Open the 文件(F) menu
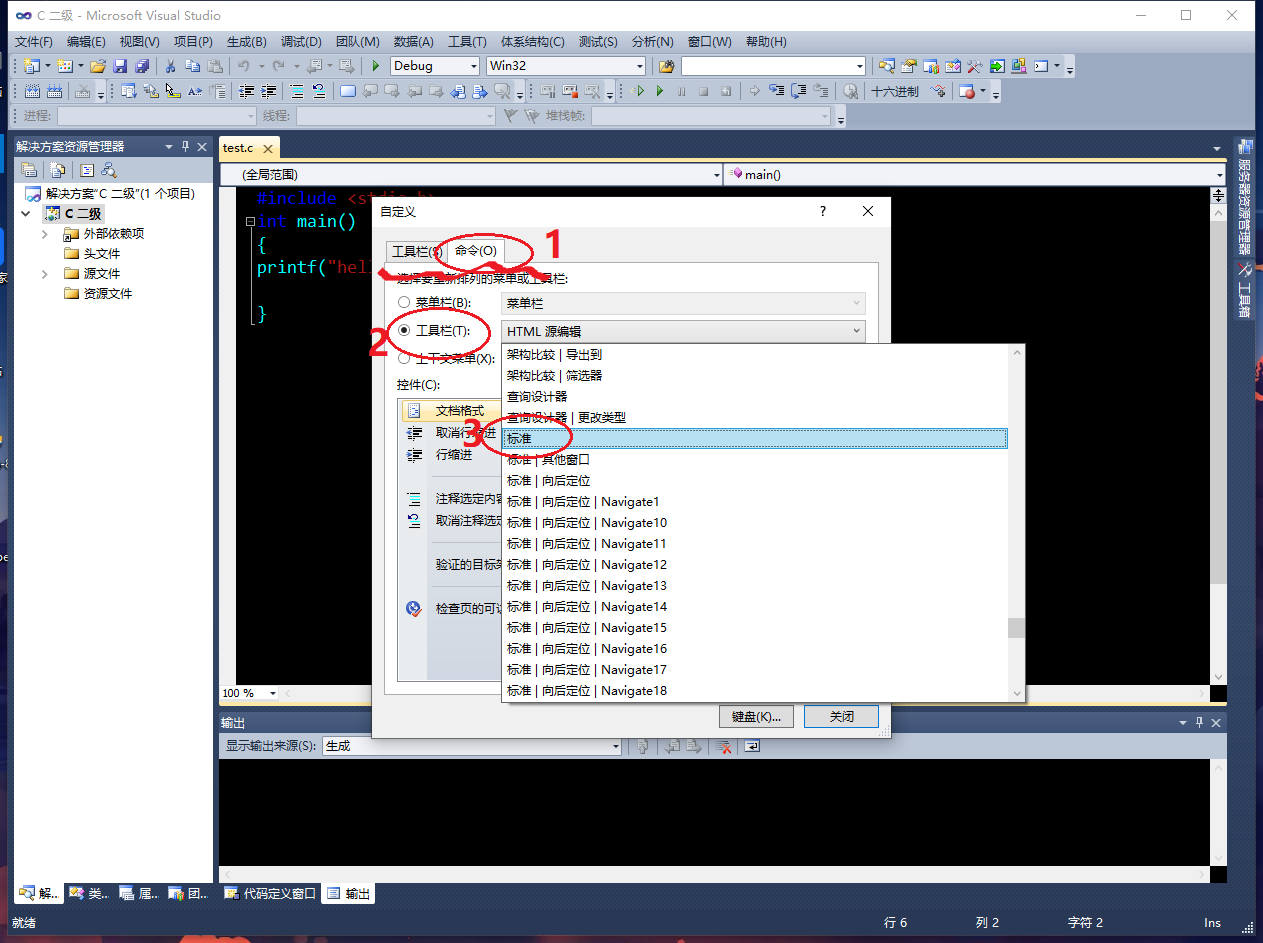Viewport: 1263px width, 943px height. 34,41
